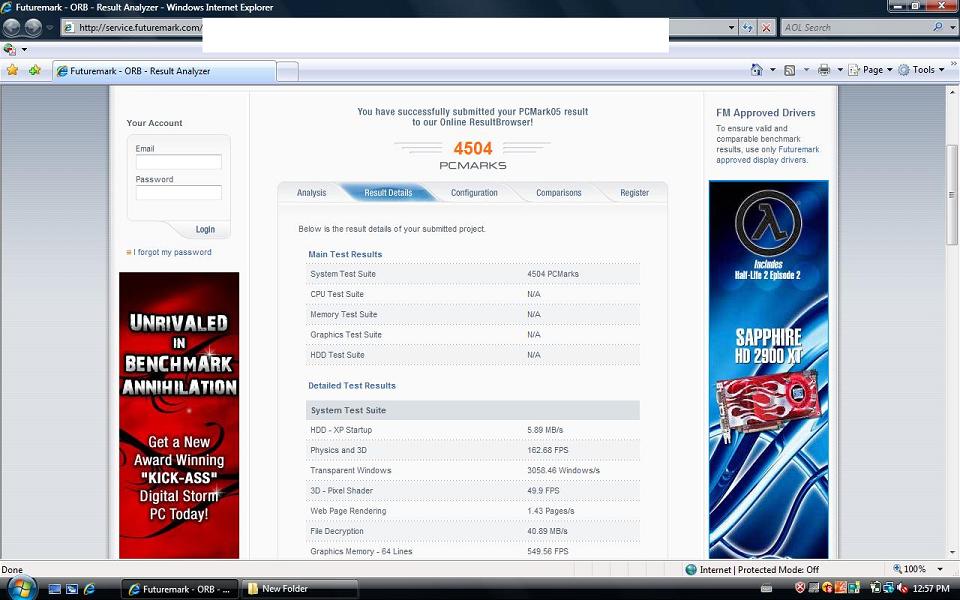Click the Show Desktop quick launch icon

[54, 589]
